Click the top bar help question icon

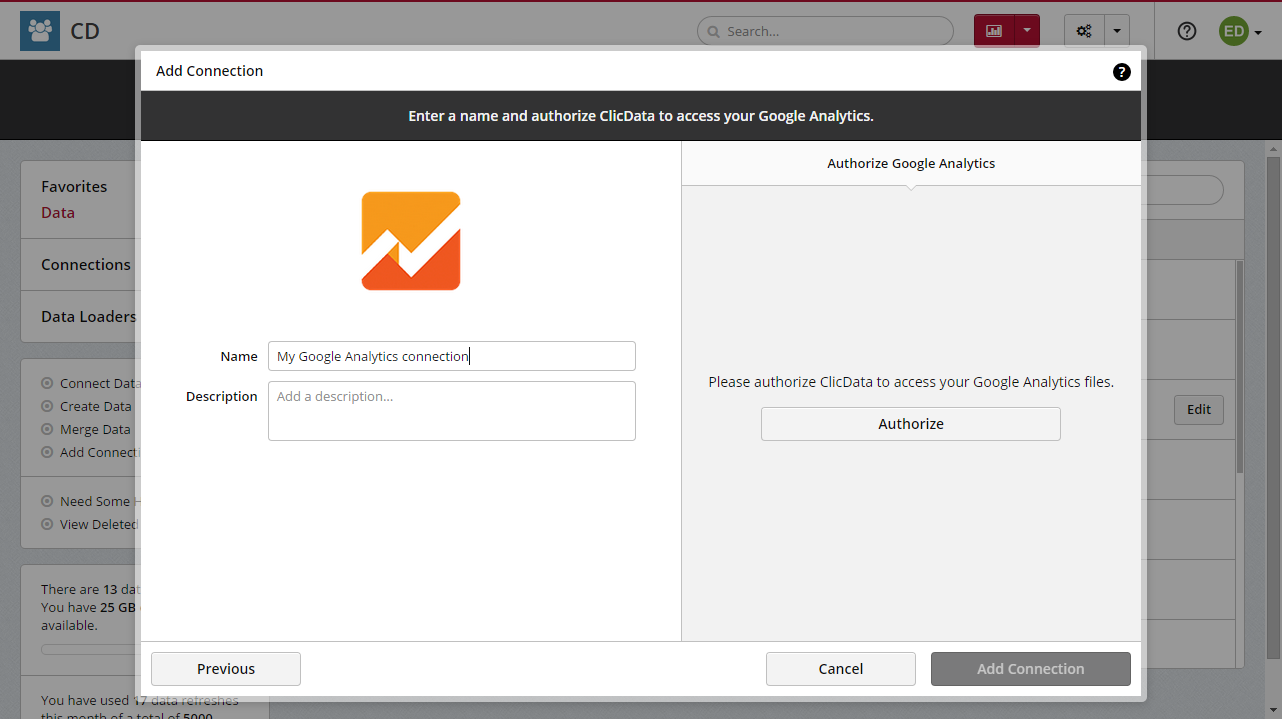1187,31
